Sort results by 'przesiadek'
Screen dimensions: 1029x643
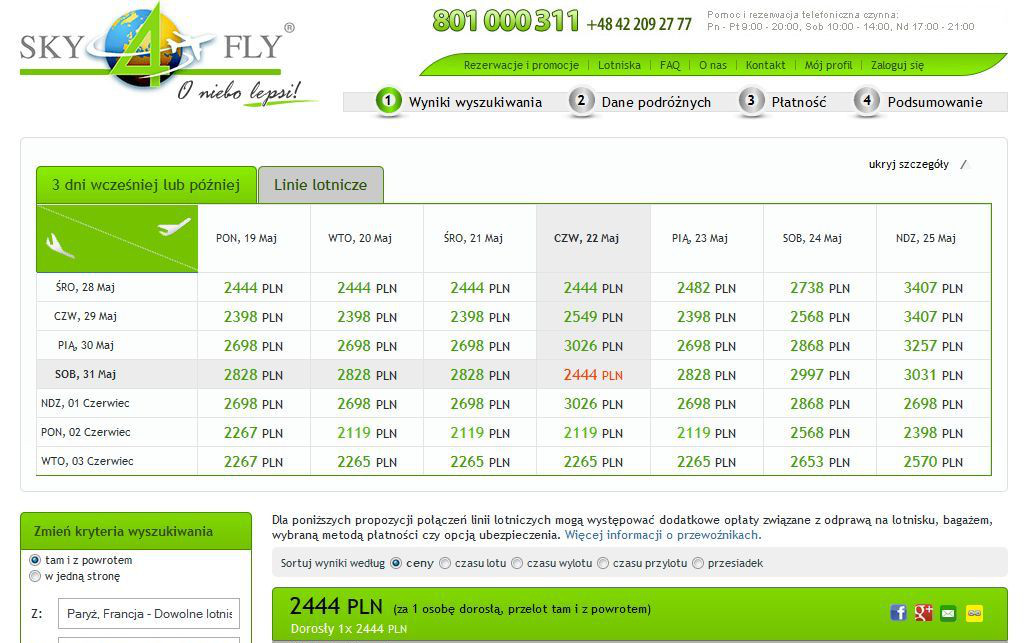(x=698, y=563)
